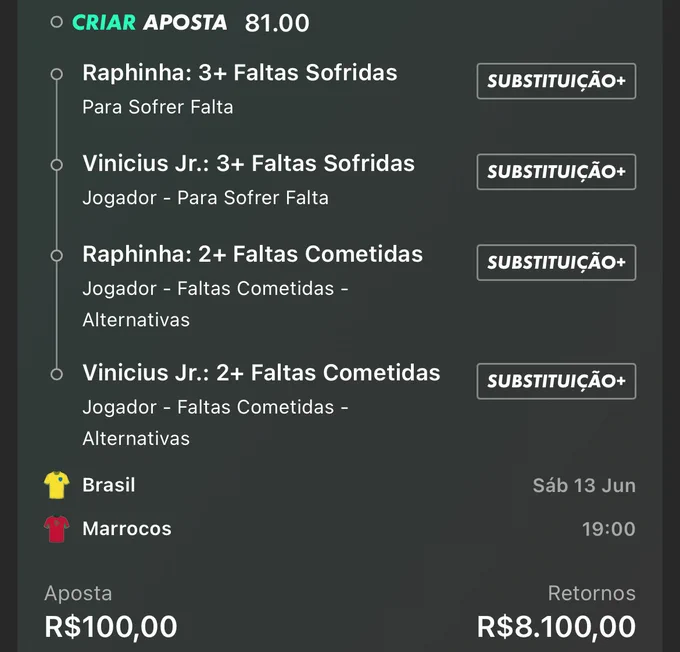The height and width of the screenshot is (652, 680).
Task: Tap Substituição+ for Vinicius Jr. 3+ Faltas Sofridas
Action: (556, 172)
